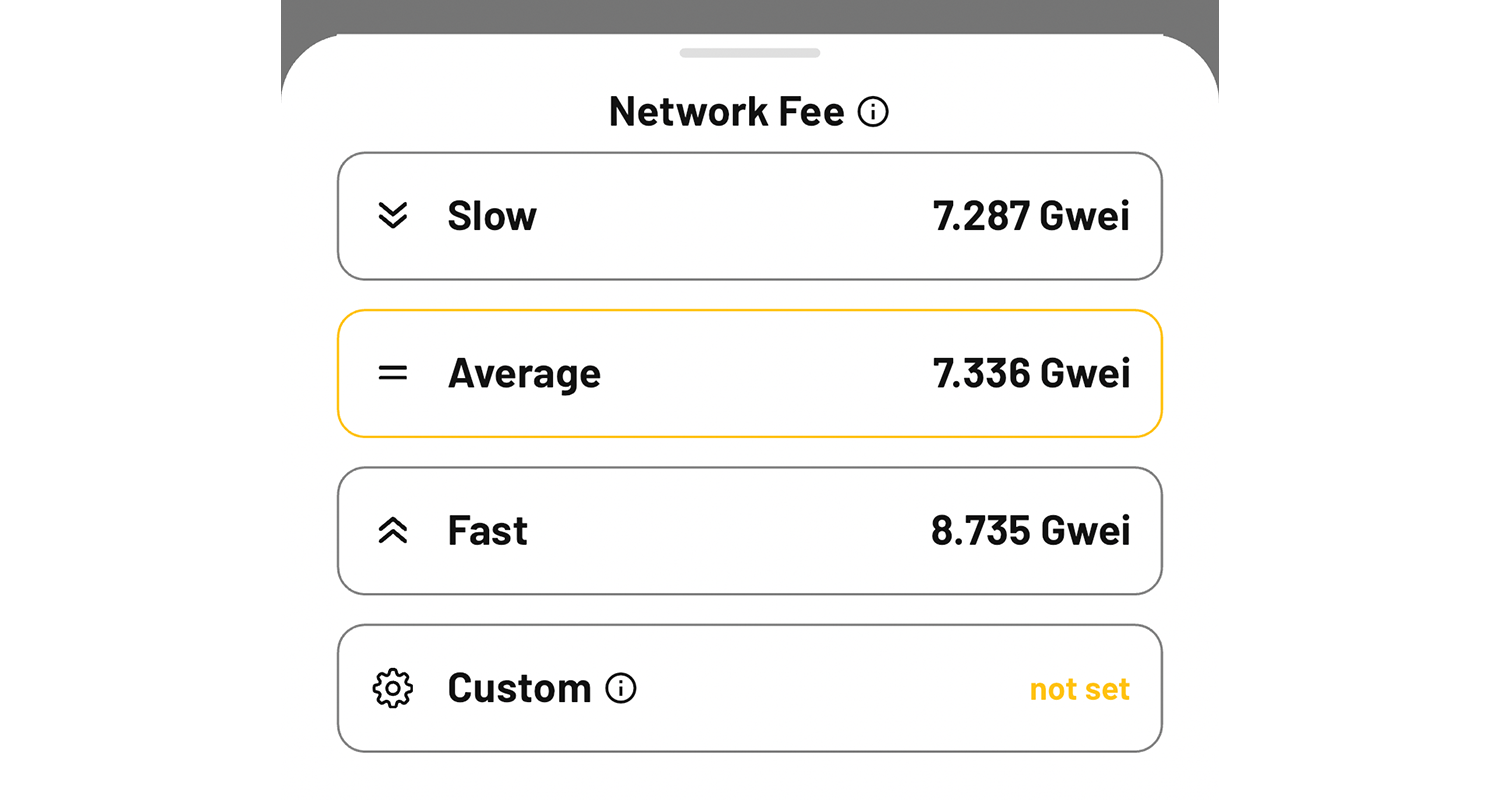Select the 7.336 Gwei fee value
The height and width of the screenshot is (800, 1500).
pyautogui.click(x=1031, y=373)
